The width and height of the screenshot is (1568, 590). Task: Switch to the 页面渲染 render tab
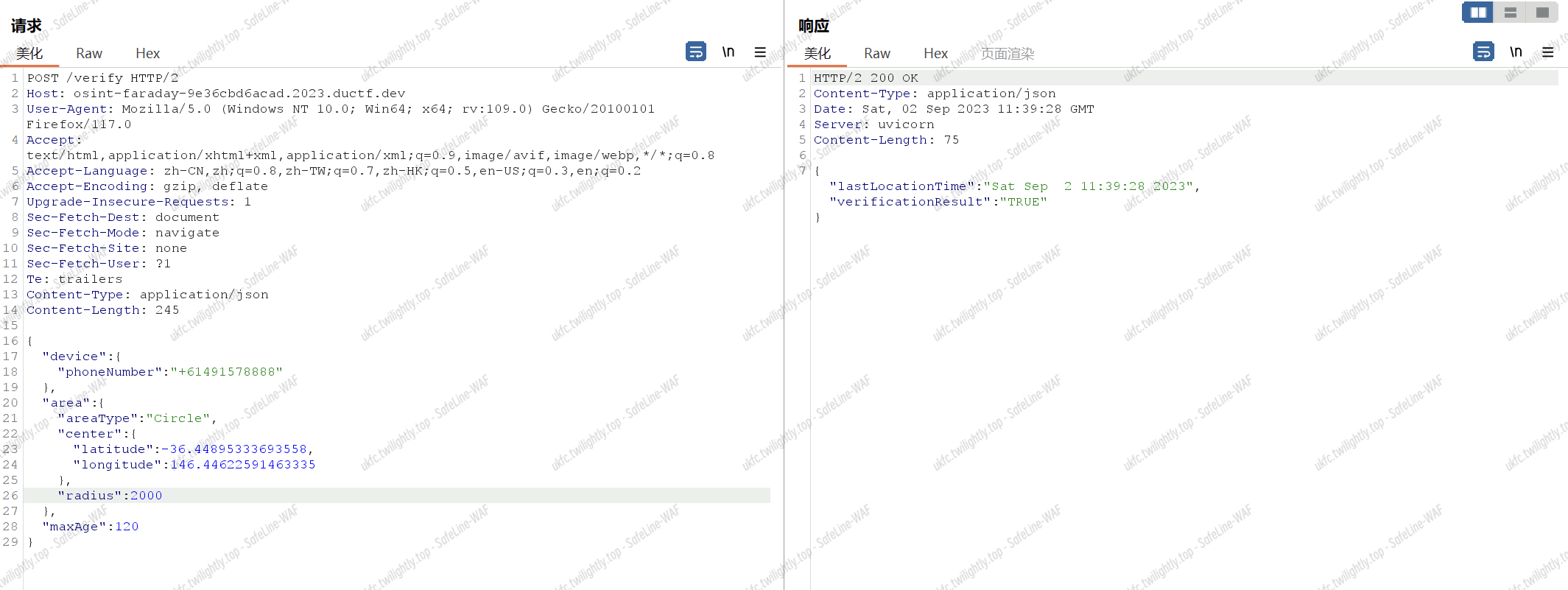coord(1007,53)
